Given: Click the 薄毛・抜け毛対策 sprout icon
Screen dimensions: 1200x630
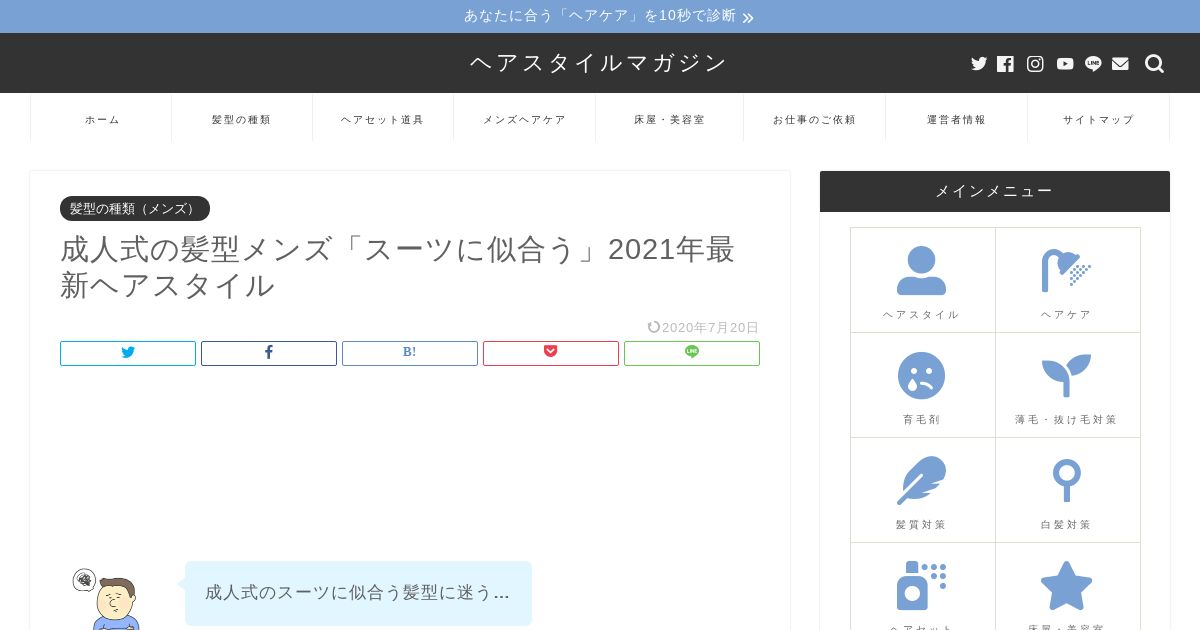Looking at the screenshot, I should coord(1066,376).
